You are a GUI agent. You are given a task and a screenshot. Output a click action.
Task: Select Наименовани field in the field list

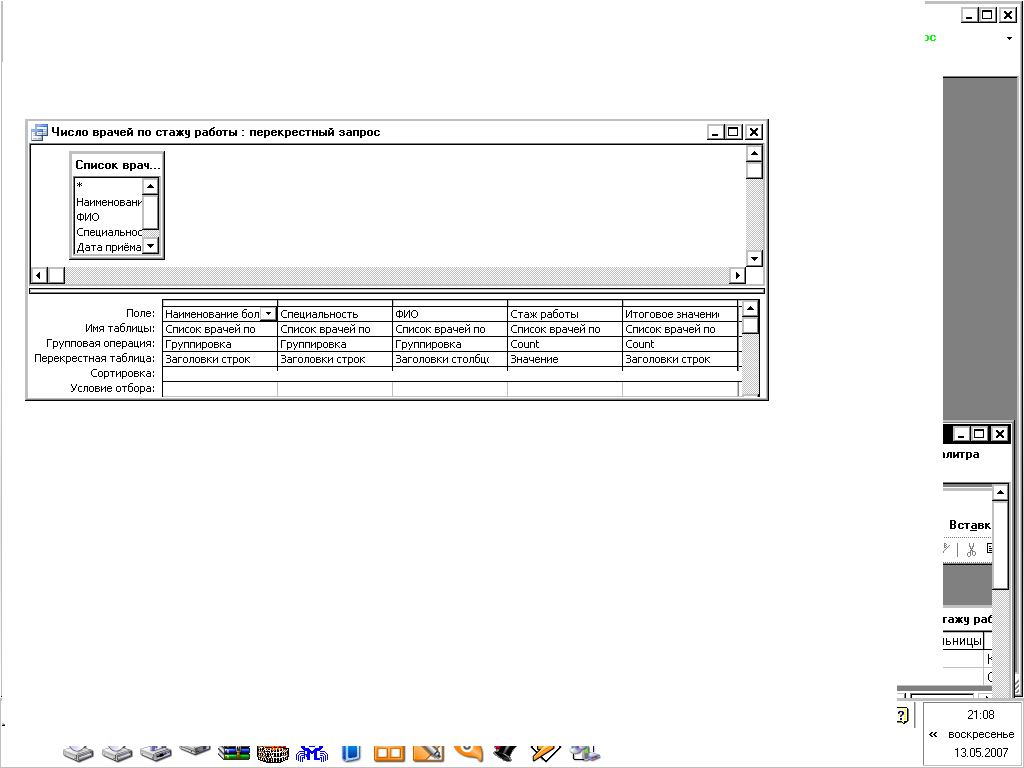pos(108,202)
